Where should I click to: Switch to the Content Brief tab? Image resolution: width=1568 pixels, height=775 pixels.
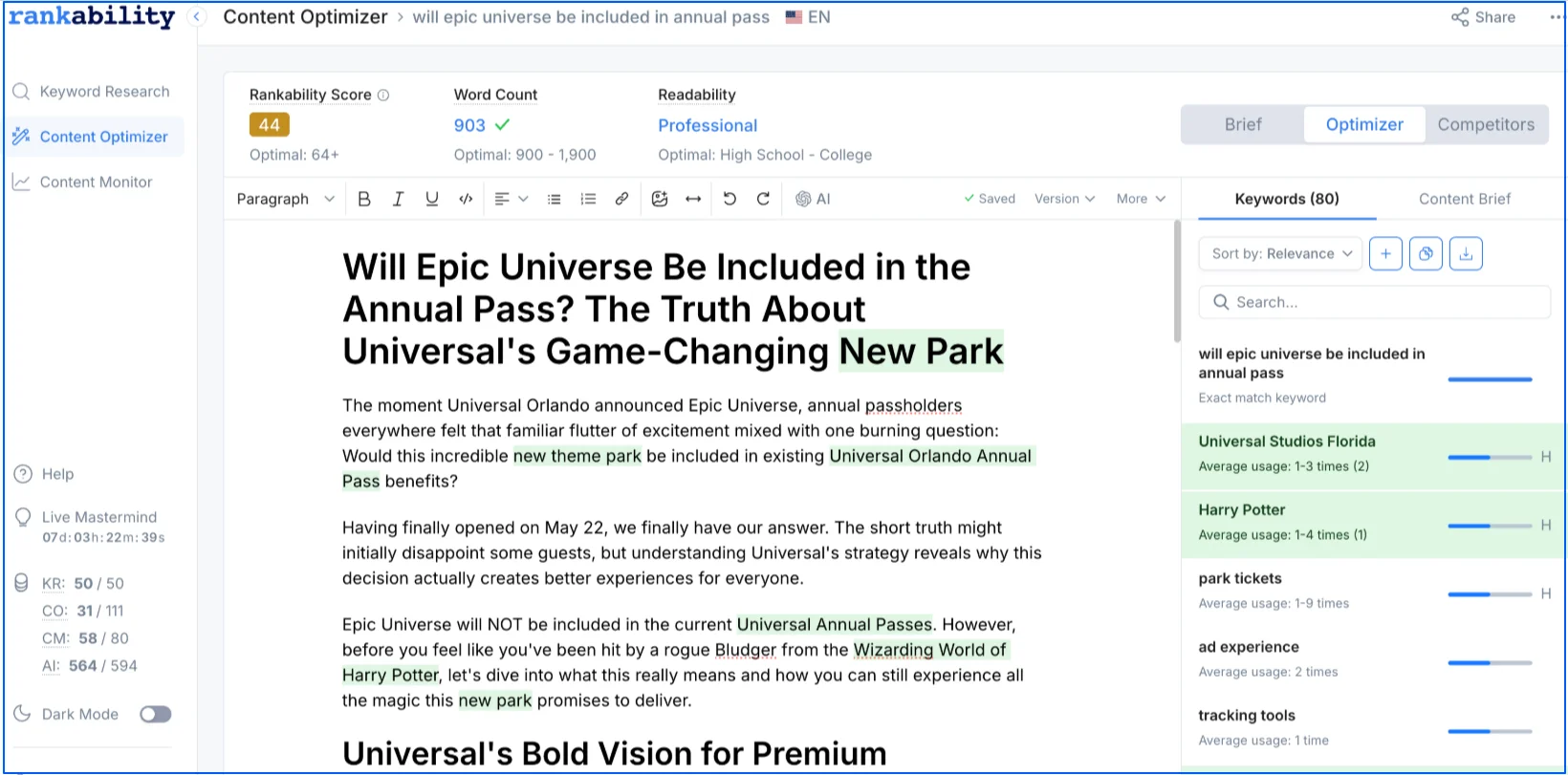click(1465, 199)
